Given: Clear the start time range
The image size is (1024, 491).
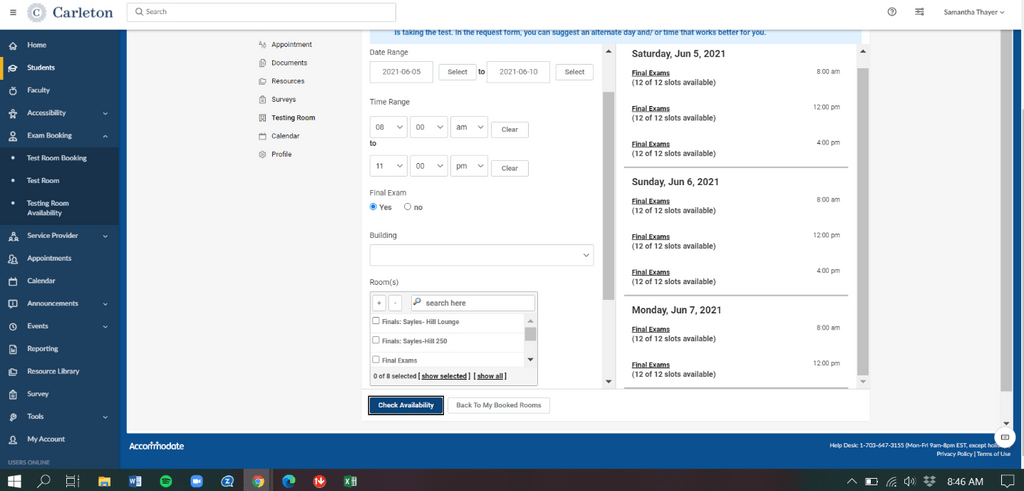Looking at the screenshot, I should tap(509, 129).
